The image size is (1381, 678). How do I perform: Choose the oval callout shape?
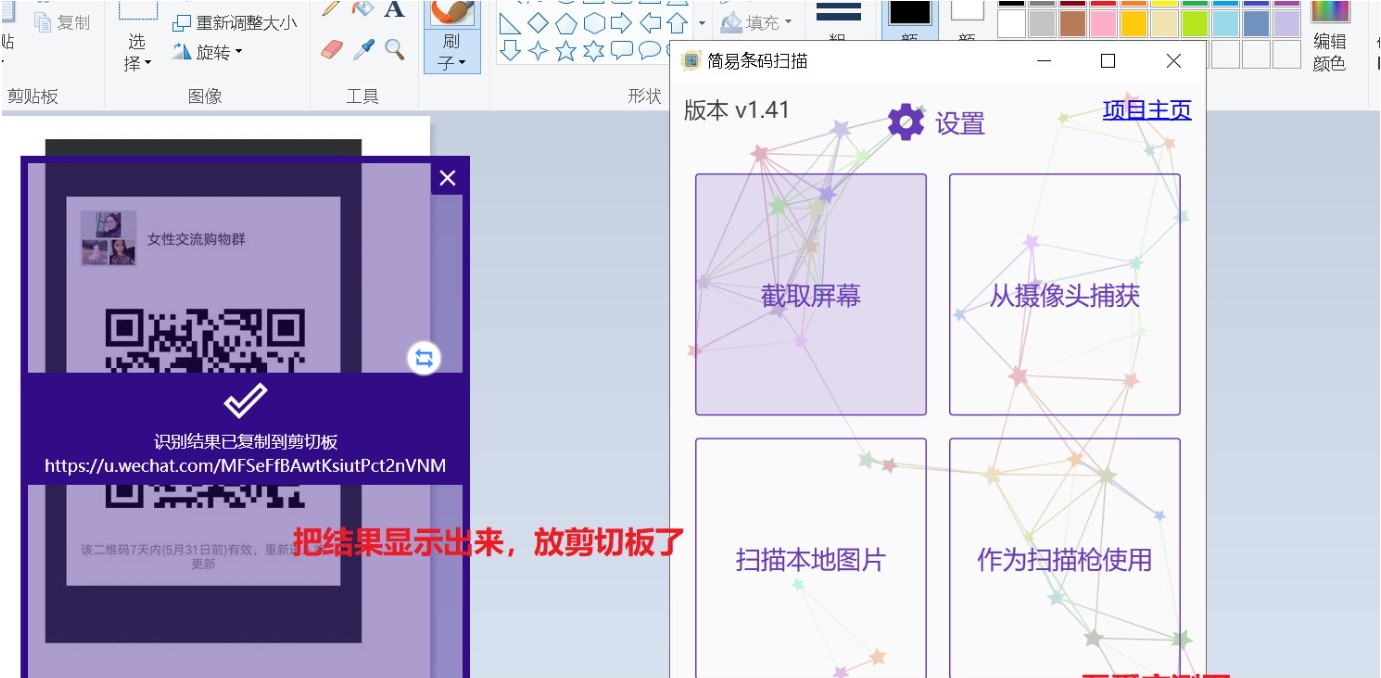(x=649, y=50)
